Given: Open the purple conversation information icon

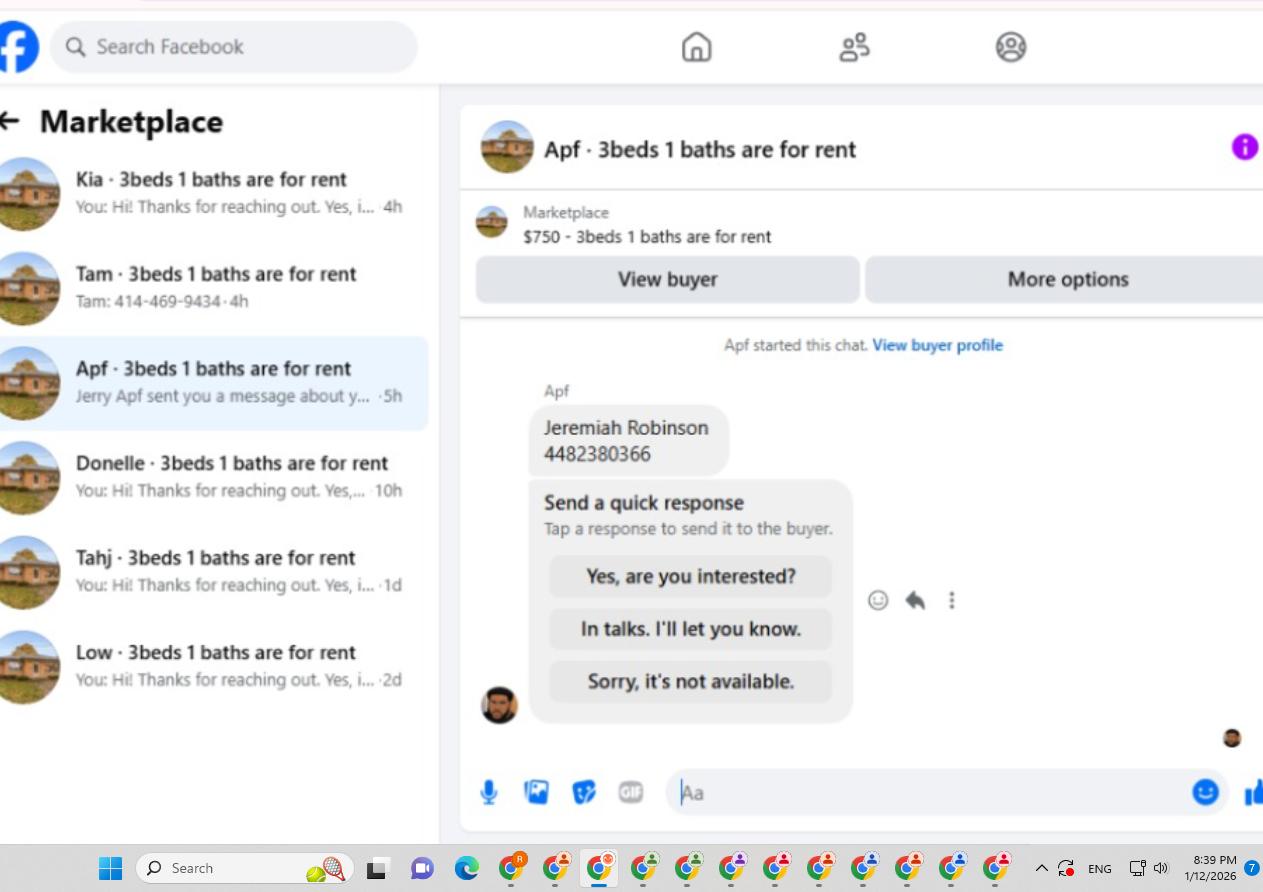Looking at the screenshot, I should [1244, 147].
